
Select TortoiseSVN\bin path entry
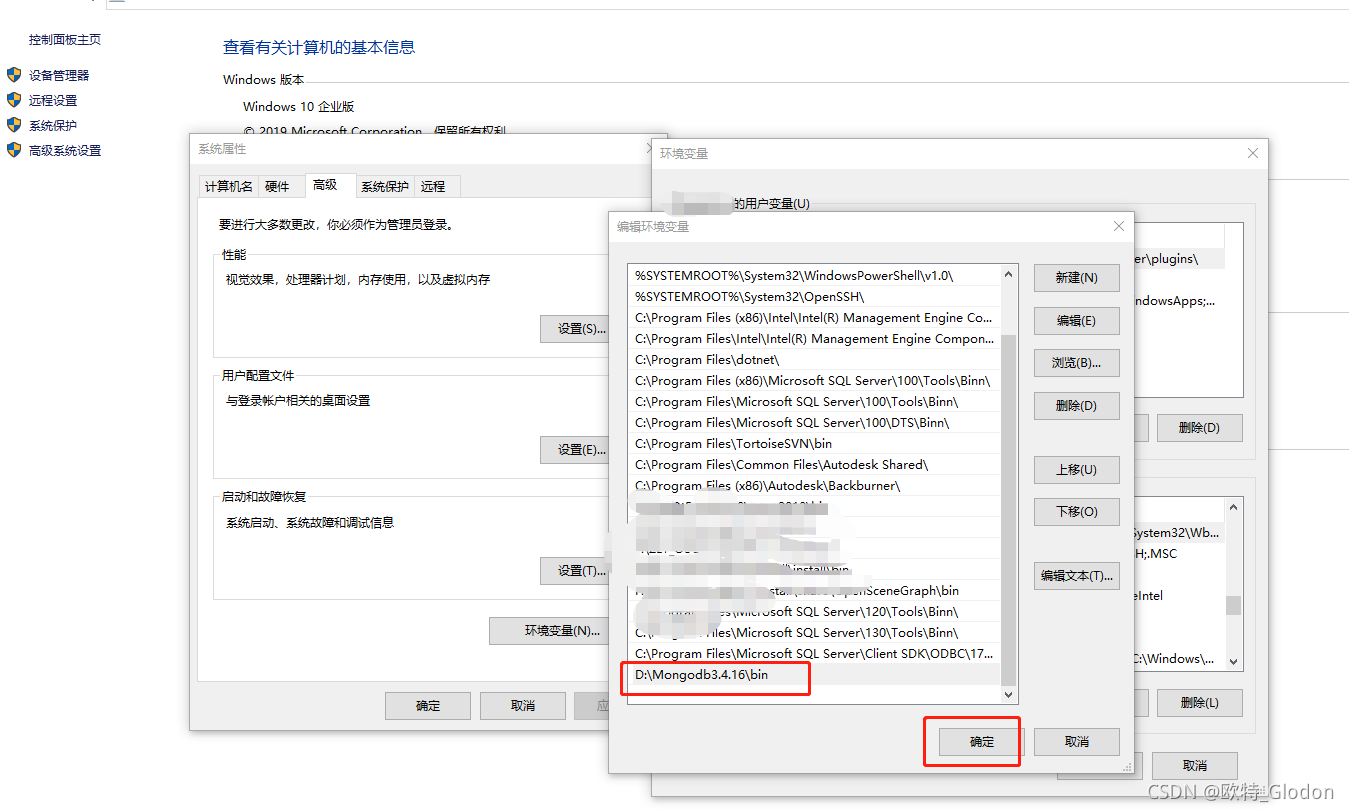[814, 444]
